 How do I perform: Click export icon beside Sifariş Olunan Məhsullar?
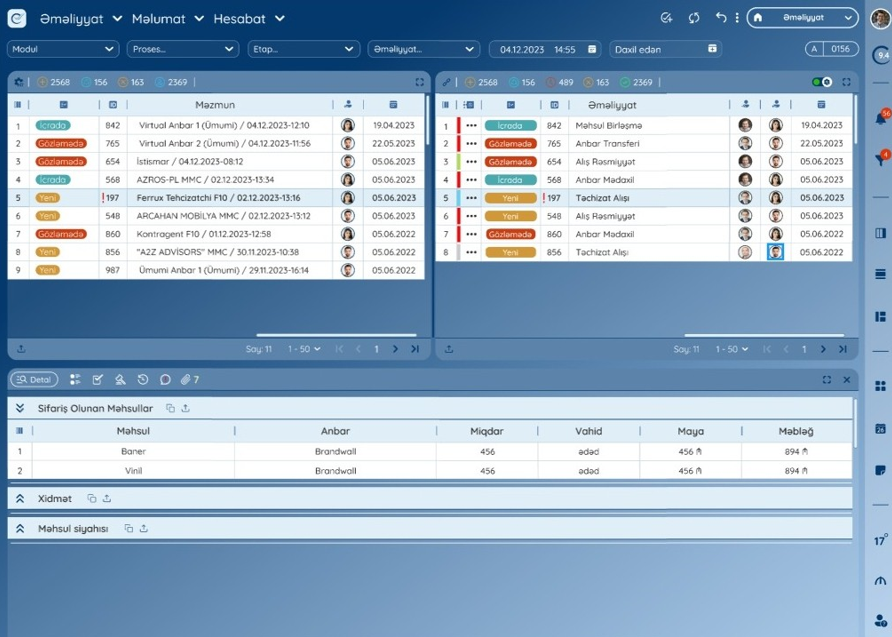(185, 408)
